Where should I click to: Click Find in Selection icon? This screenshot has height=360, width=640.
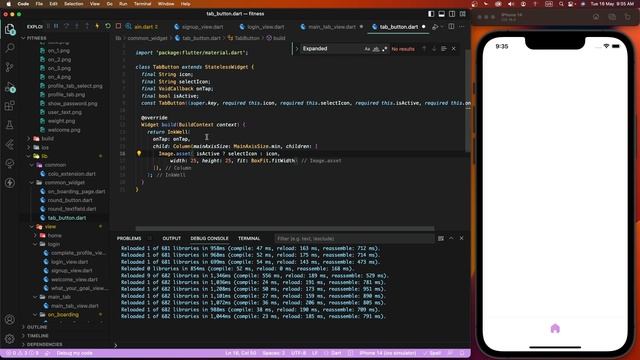click(x=444, y=49)
